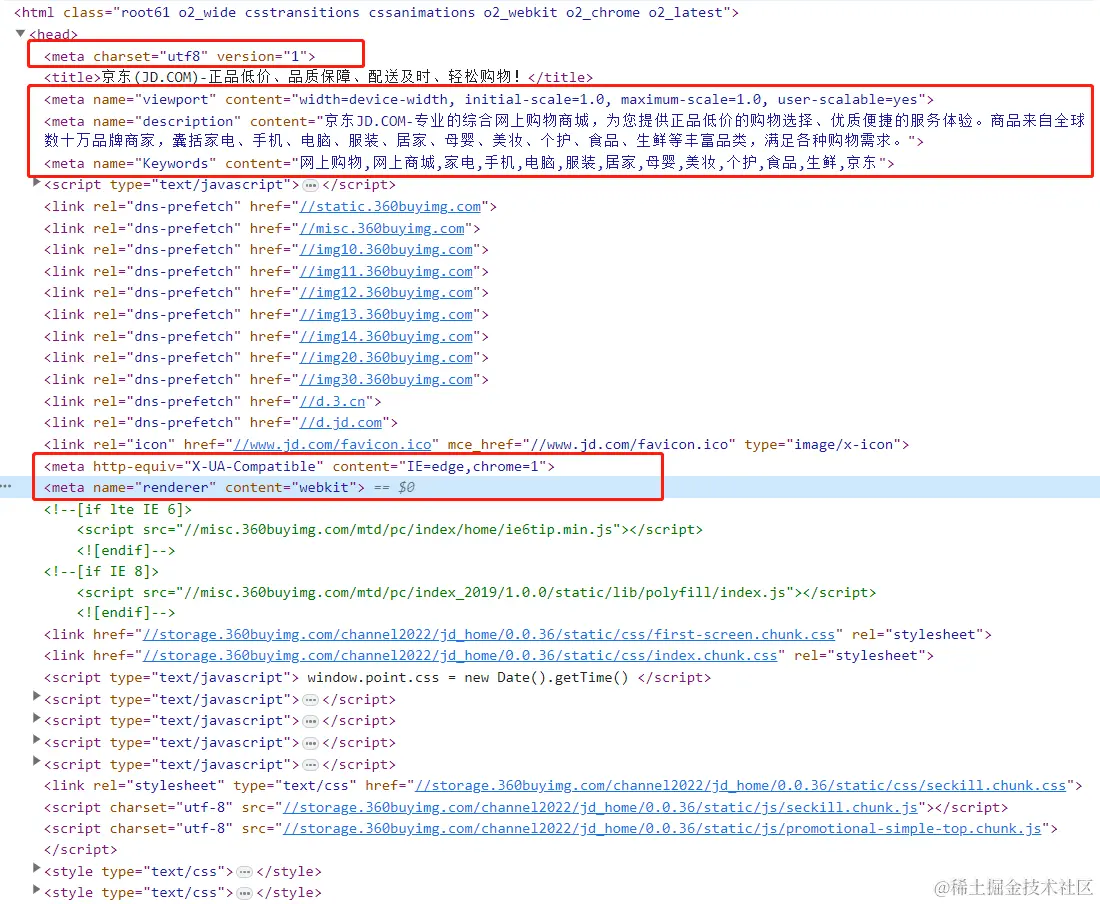
Task: Open ellipsis of script directly below window.point.css script
Action: (x=311, y=700)
